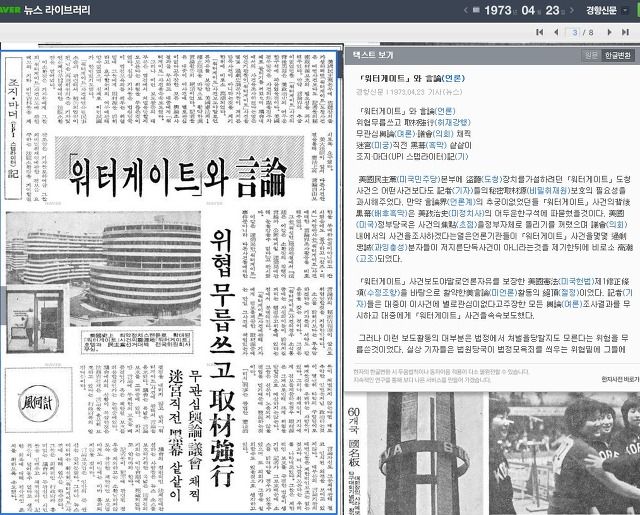Click the vertical 위협 무릅쓰고 取材強行 headline

pyautogui.click(x=222, y=358)
